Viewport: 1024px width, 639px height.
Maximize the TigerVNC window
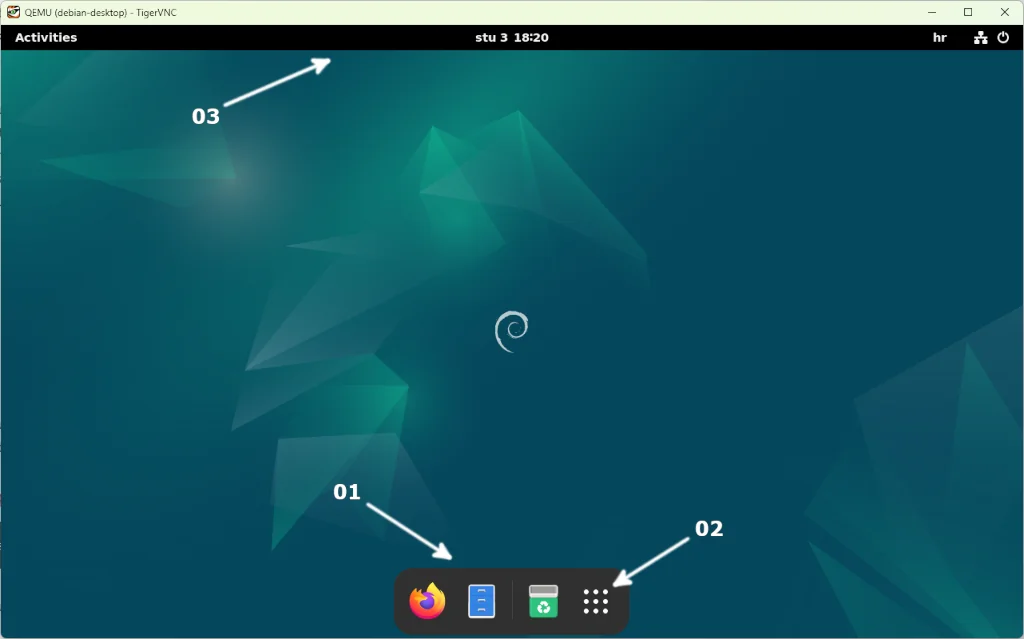tap(969, 11)
